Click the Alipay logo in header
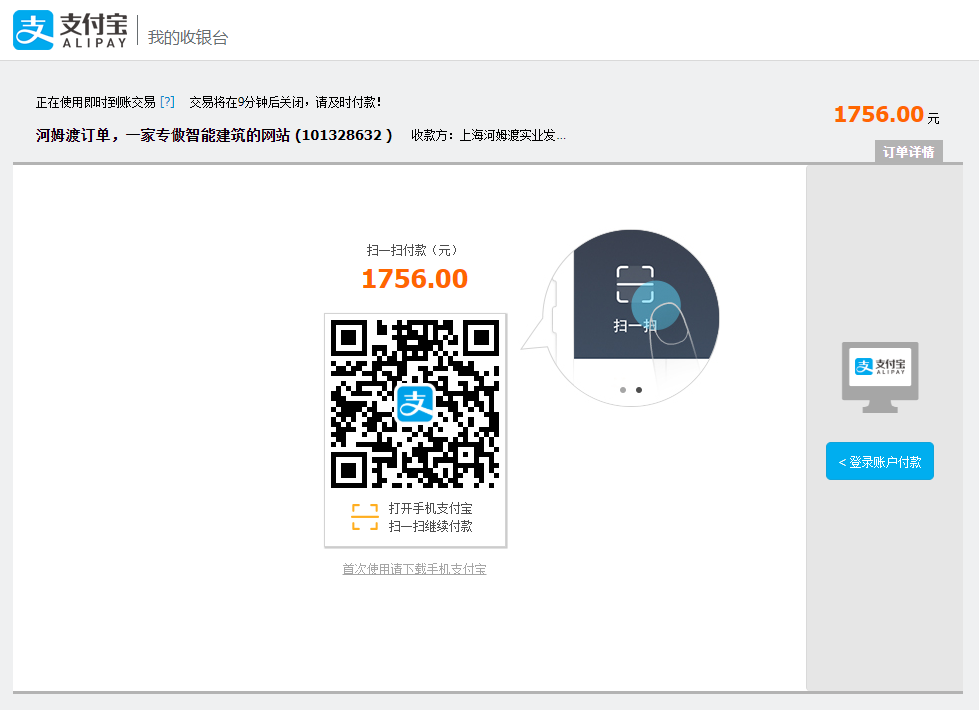This screenshot has height=710, width=979. pyautogui.click(x=70, y=30)
